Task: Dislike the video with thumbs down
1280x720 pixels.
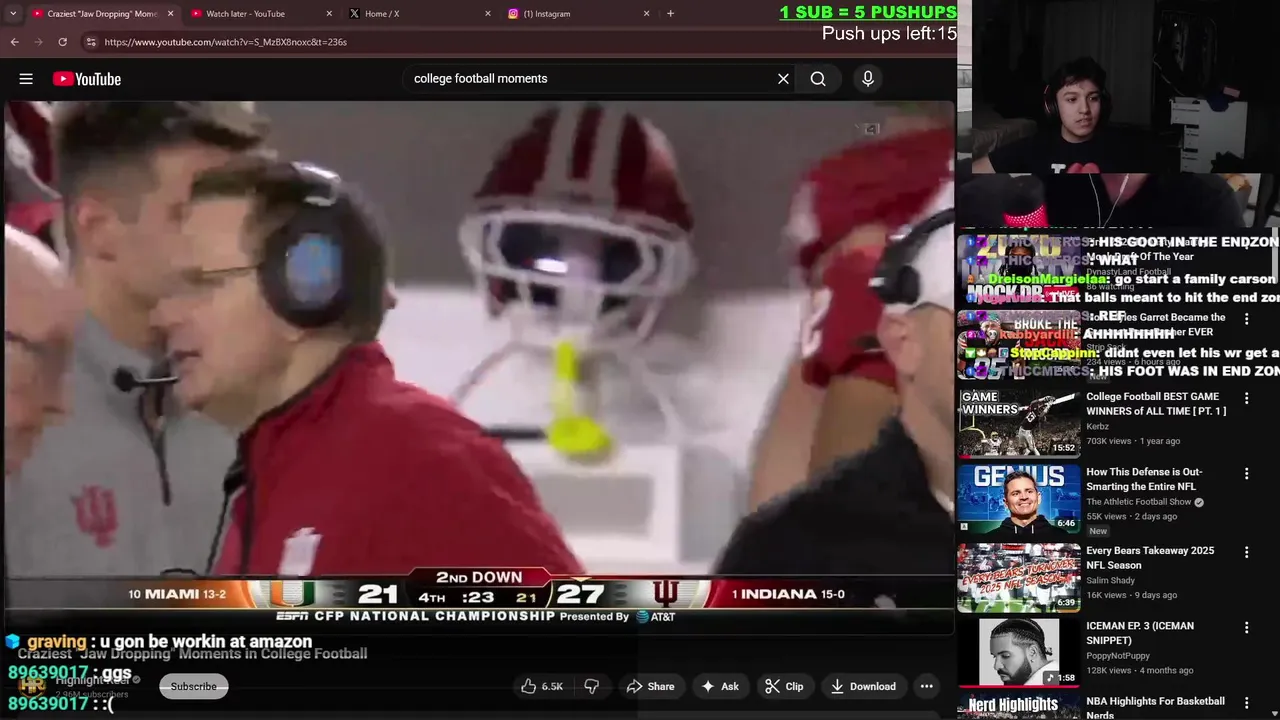Action: coord(592,686)
